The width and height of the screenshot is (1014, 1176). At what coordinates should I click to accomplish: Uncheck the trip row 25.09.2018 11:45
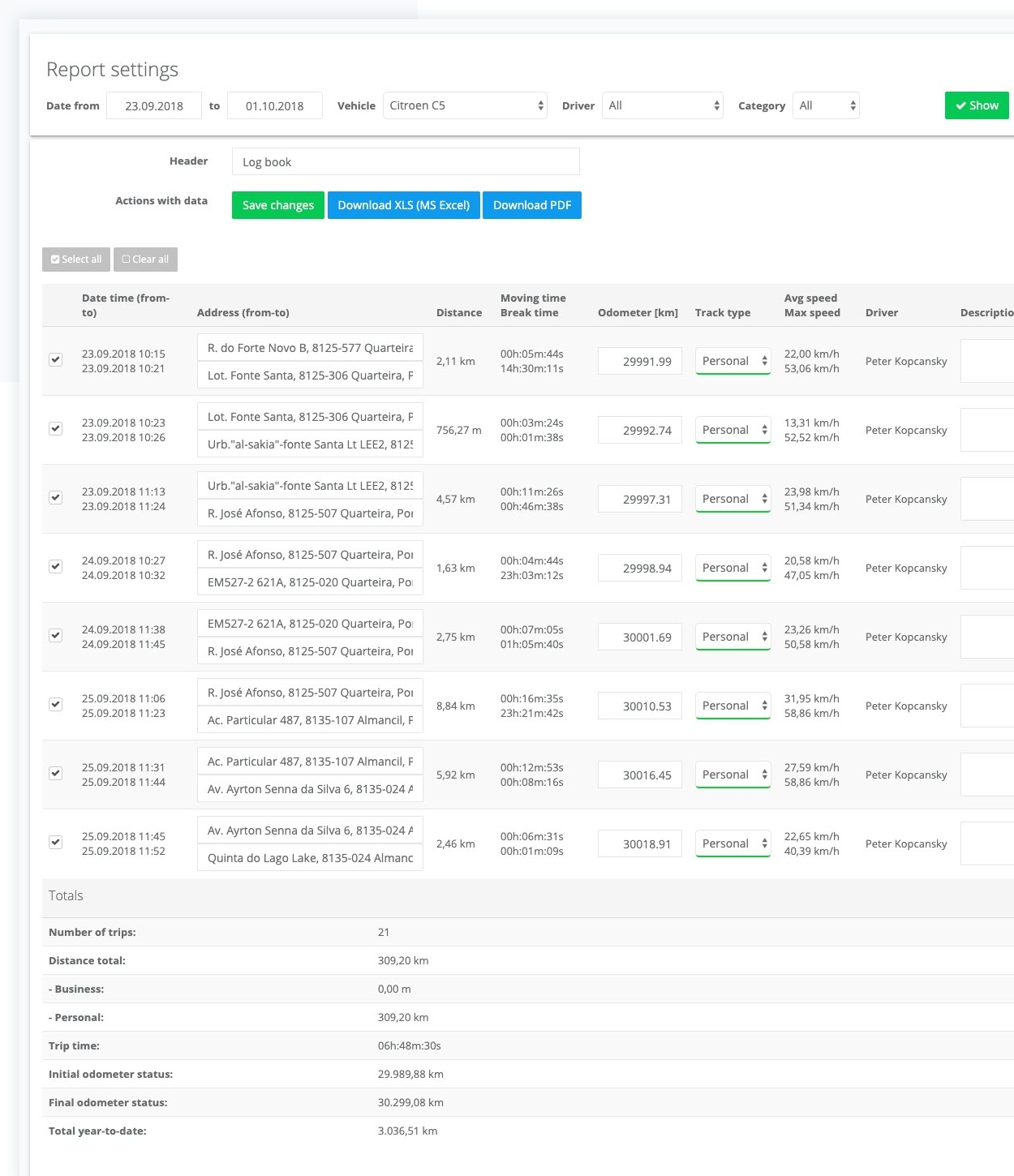[x=56, y=842]
